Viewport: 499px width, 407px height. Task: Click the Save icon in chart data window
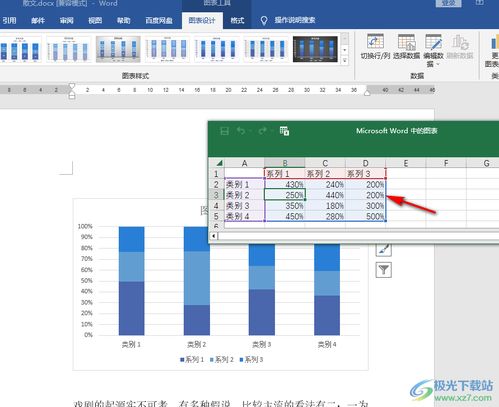coord(225,131)
